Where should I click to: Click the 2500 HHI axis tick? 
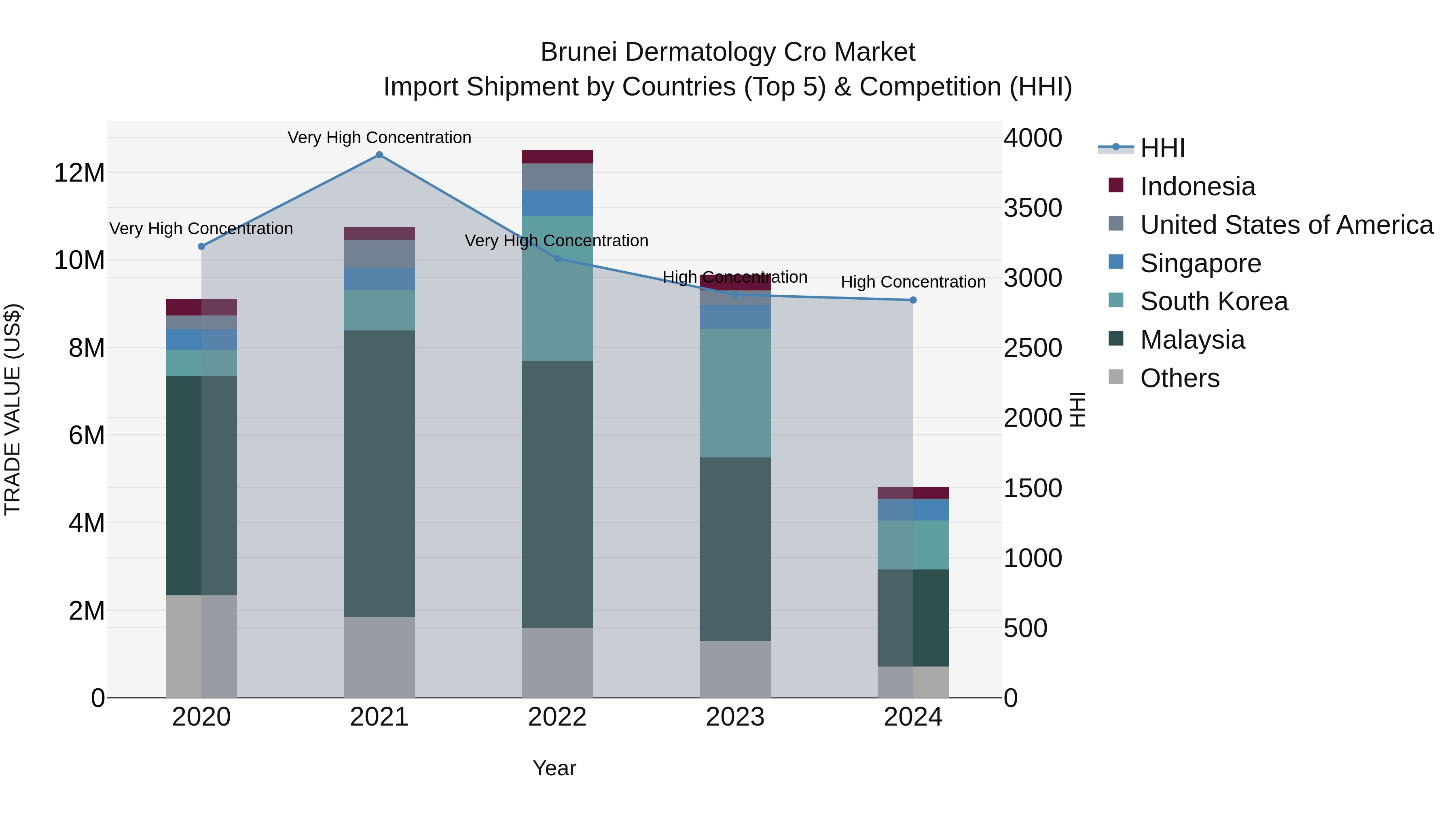click(1033, 348)
